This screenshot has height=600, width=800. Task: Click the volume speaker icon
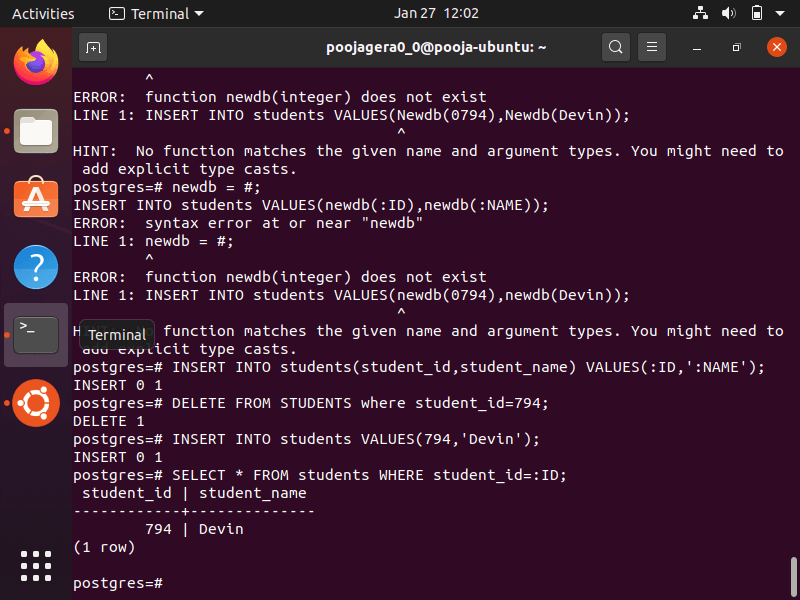[729, 14]
